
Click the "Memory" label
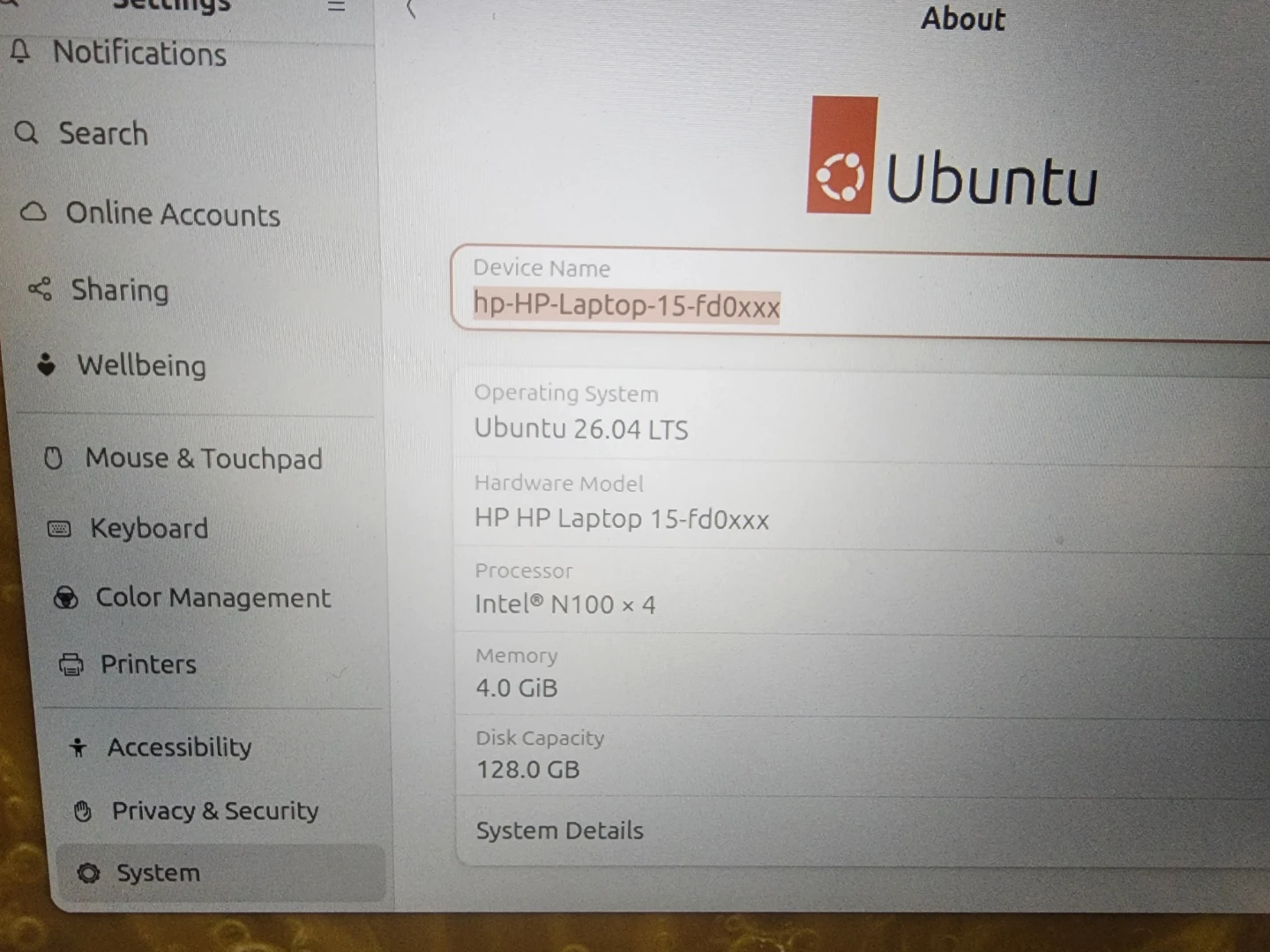click(x=517, y=656)
